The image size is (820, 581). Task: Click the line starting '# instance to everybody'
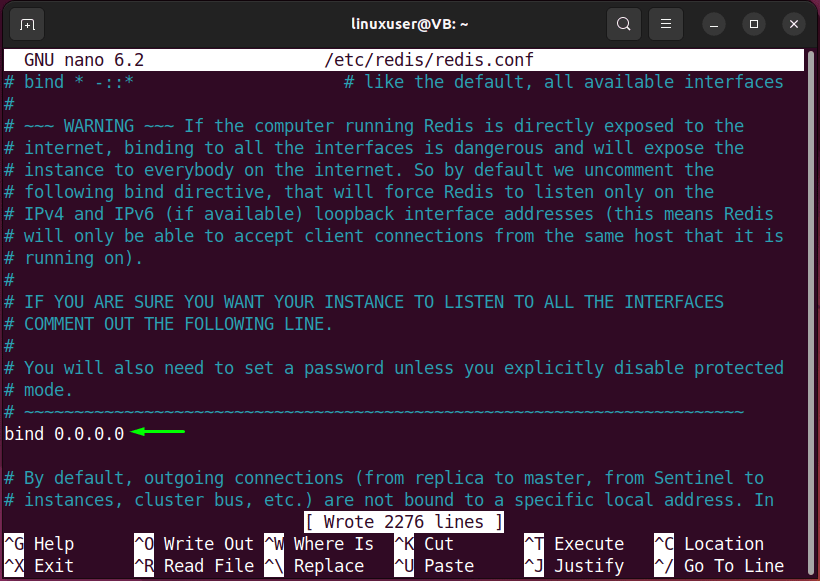(x=359, y=170)
